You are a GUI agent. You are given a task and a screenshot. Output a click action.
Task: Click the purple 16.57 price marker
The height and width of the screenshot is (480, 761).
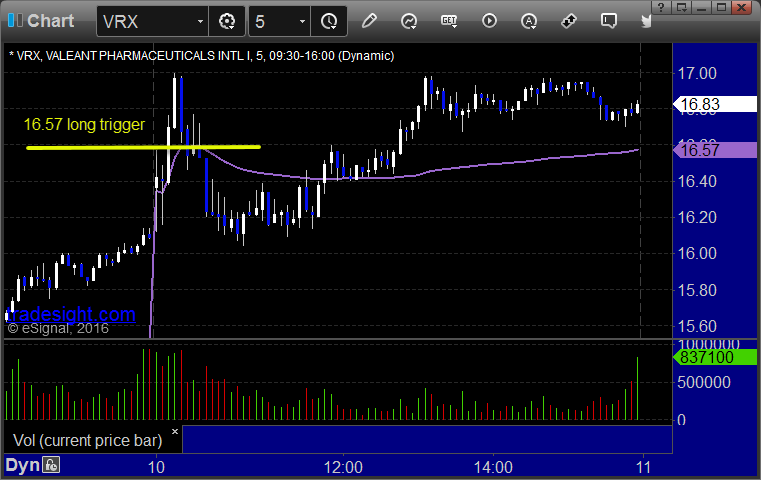click(x=714, y=150)
